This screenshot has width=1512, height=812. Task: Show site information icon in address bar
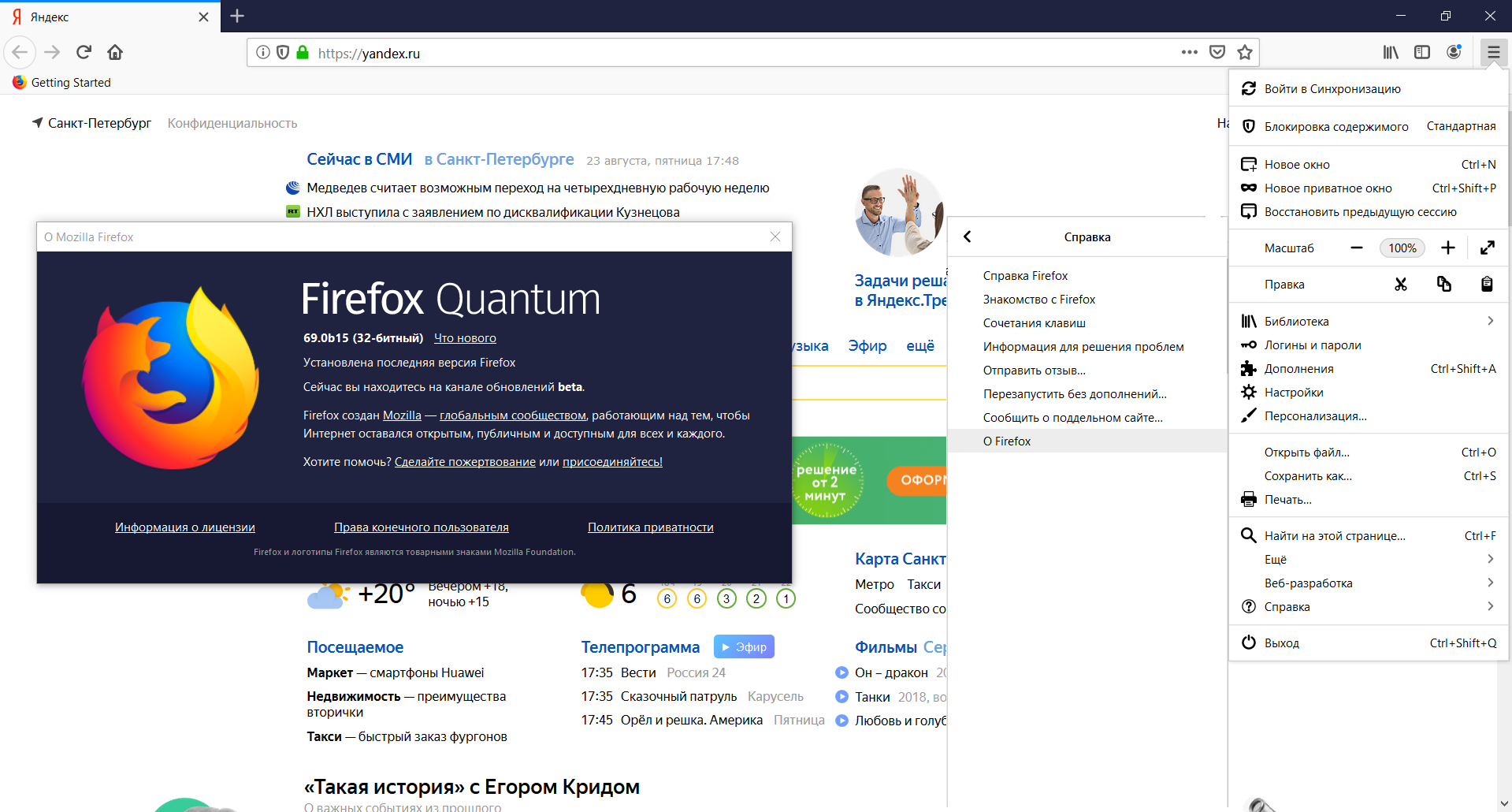(263, 53)
